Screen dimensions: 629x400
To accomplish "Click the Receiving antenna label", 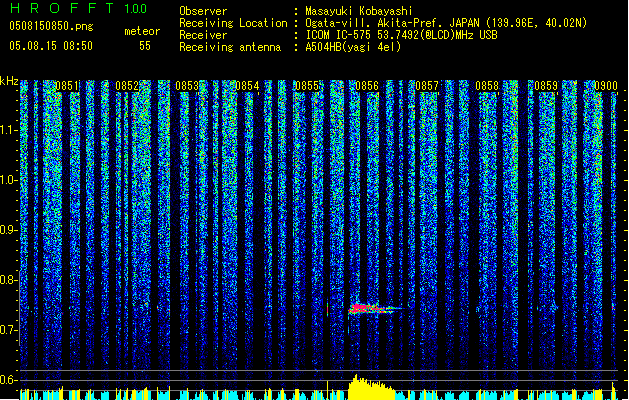I will (x=230, y=47).
